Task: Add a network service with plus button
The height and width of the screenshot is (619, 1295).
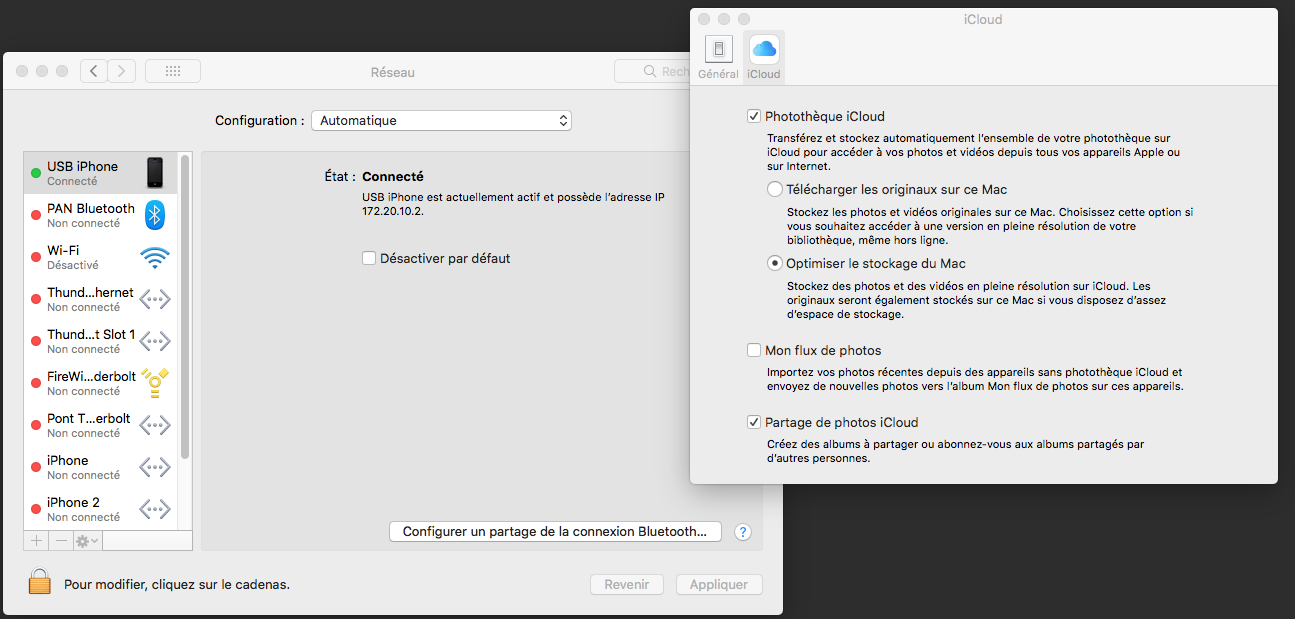Action: 37,541
